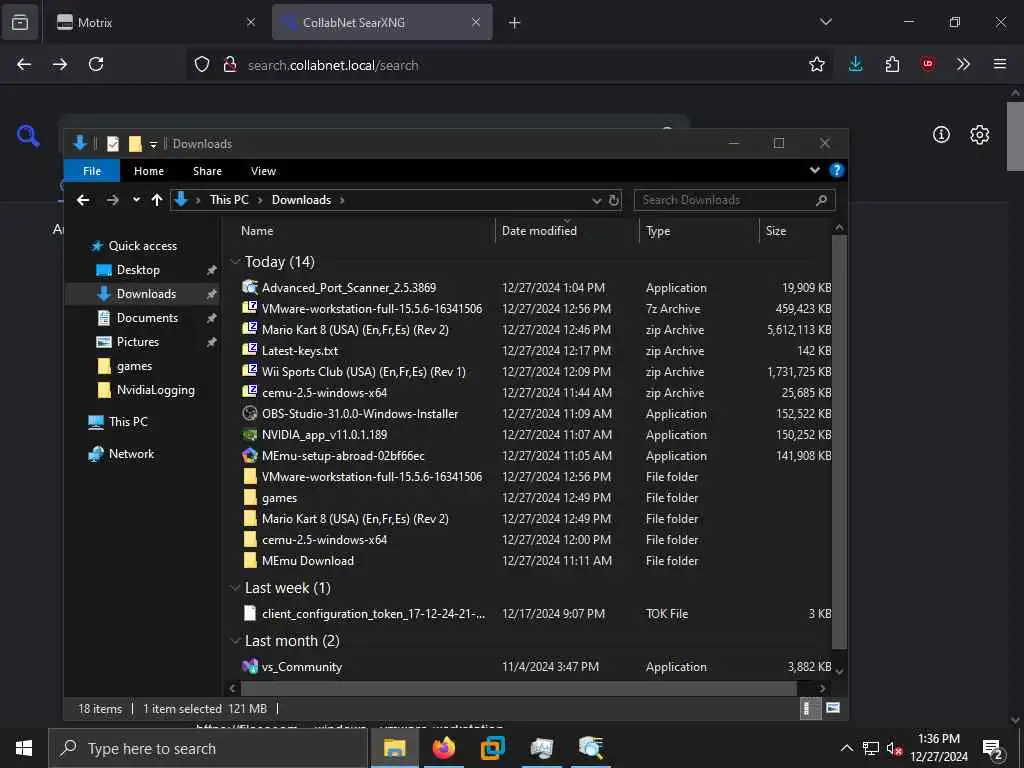Open the View ribbon tab
The width and height of the screenshot is (1024, 768).
(263, 171)
